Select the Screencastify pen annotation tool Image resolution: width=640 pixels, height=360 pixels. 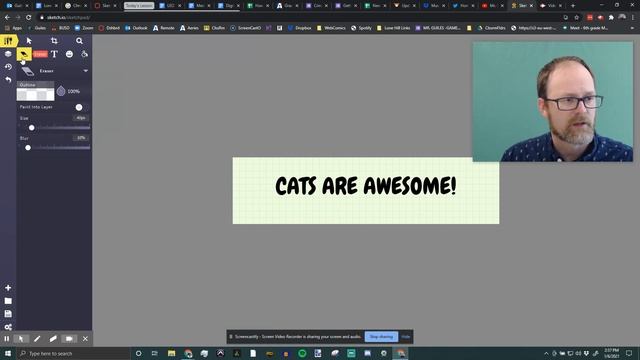pos(37,339)
